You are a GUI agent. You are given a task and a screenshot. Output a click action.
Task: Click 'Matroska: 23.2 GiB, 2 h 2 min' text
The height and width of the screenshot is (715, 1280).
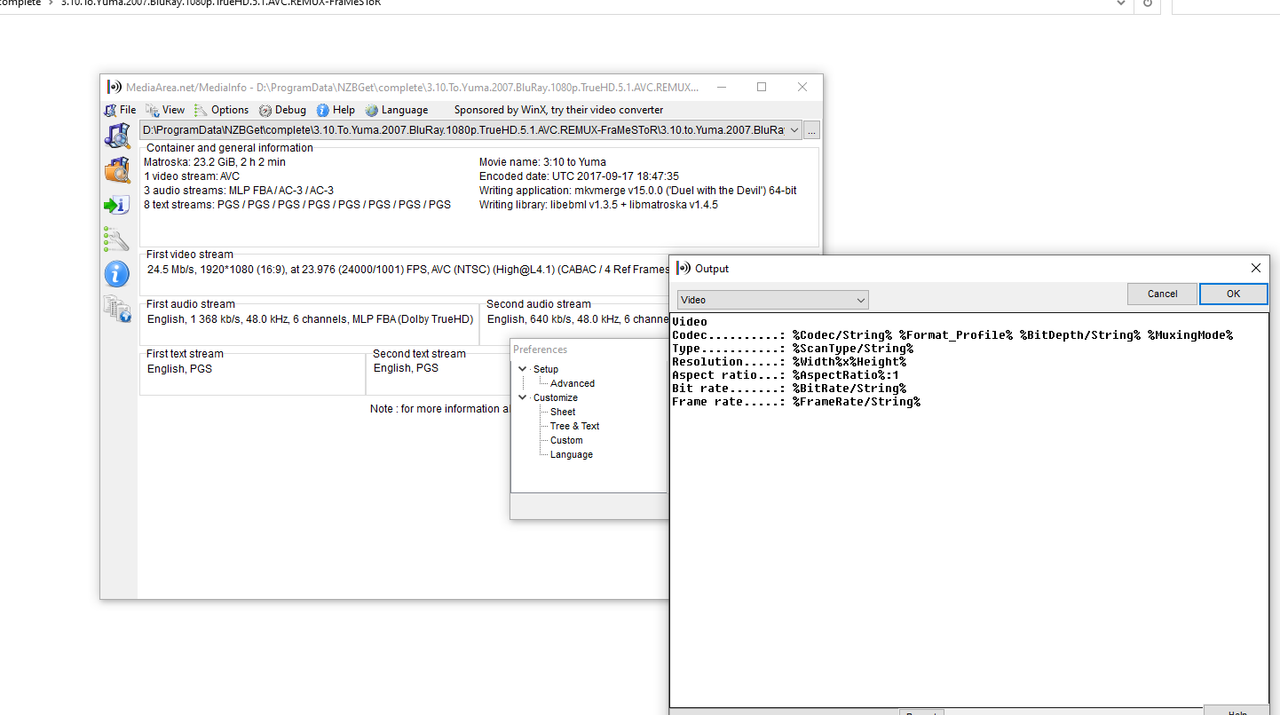pos(215,162)
